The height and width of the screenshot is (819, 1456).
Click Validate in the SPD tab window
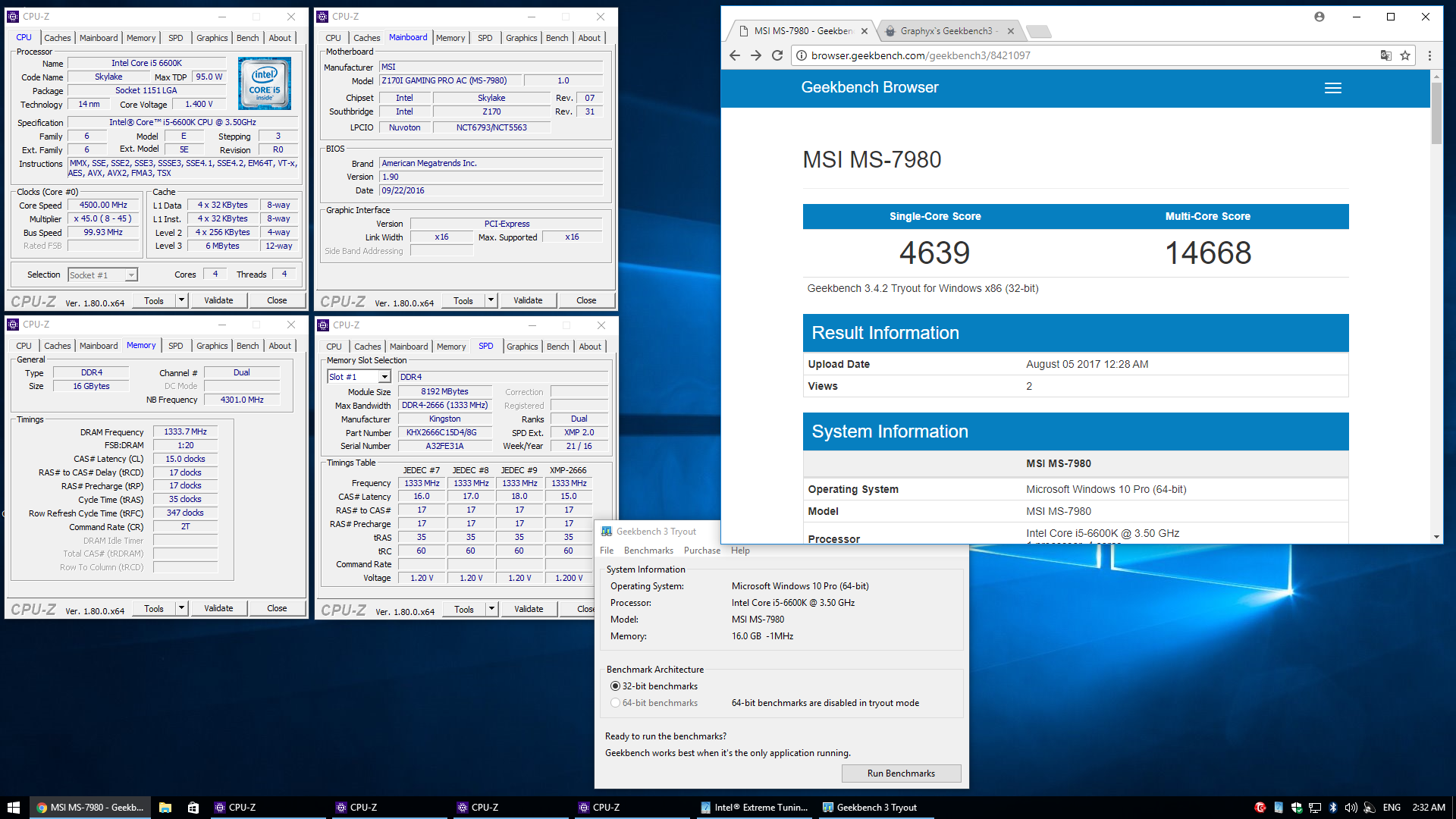click(x=529, y=609)
